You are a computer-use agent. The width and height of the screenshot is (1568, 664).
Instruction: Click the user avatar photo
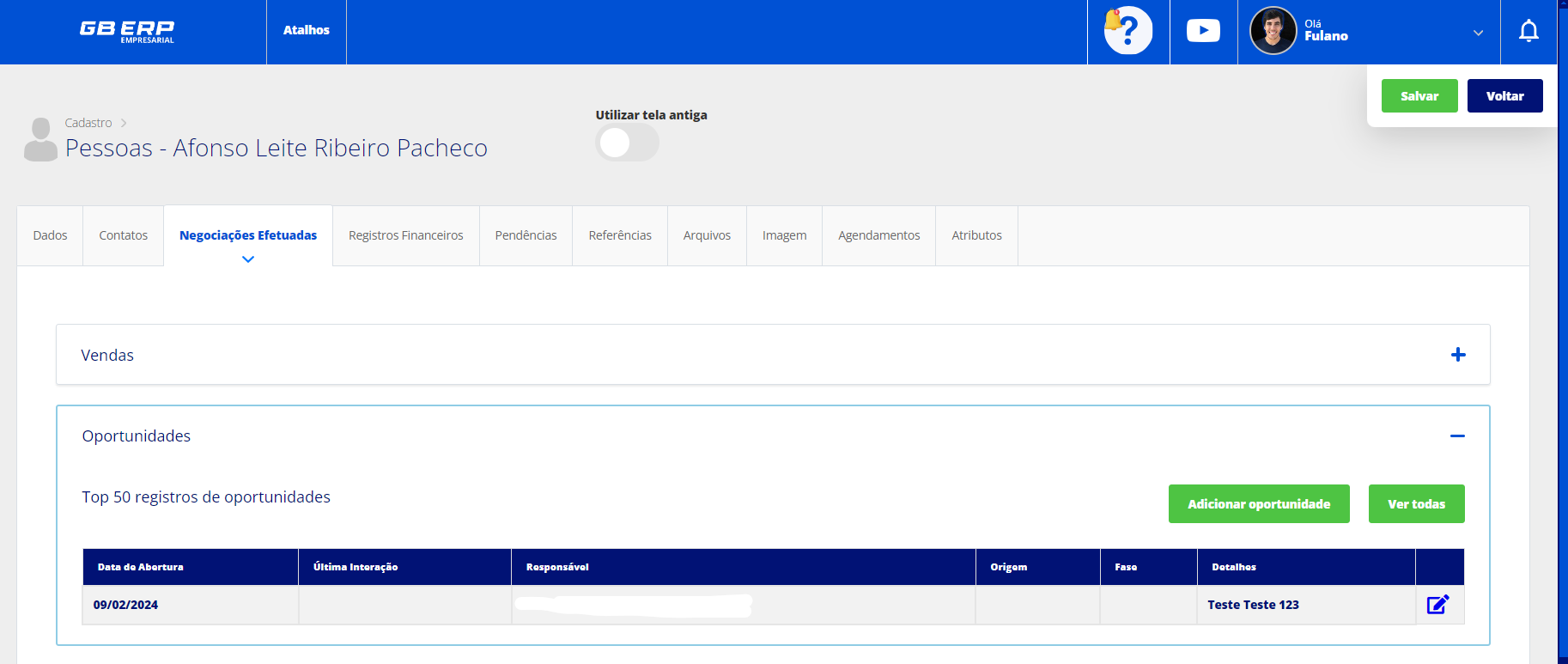[x=1273, y=31]
